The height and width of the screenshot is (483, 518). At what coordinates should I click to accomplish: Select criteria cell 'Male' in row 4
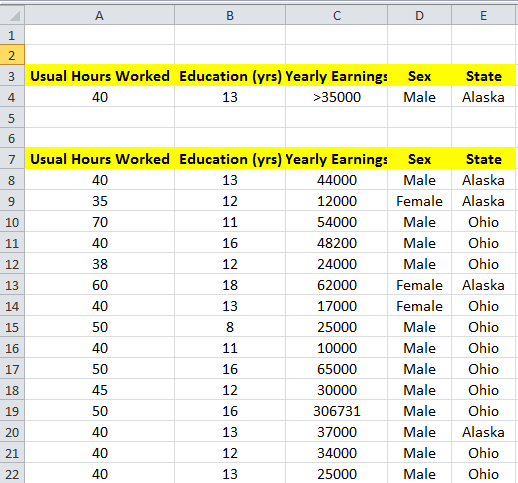pyautogui.click(x=419, y=97)
